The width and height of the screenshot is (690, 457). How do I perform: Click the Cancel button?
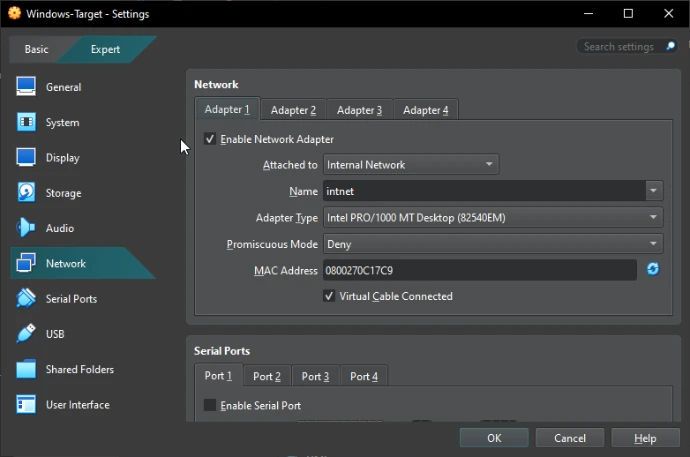pyautogui.click(x=570, y=438)
